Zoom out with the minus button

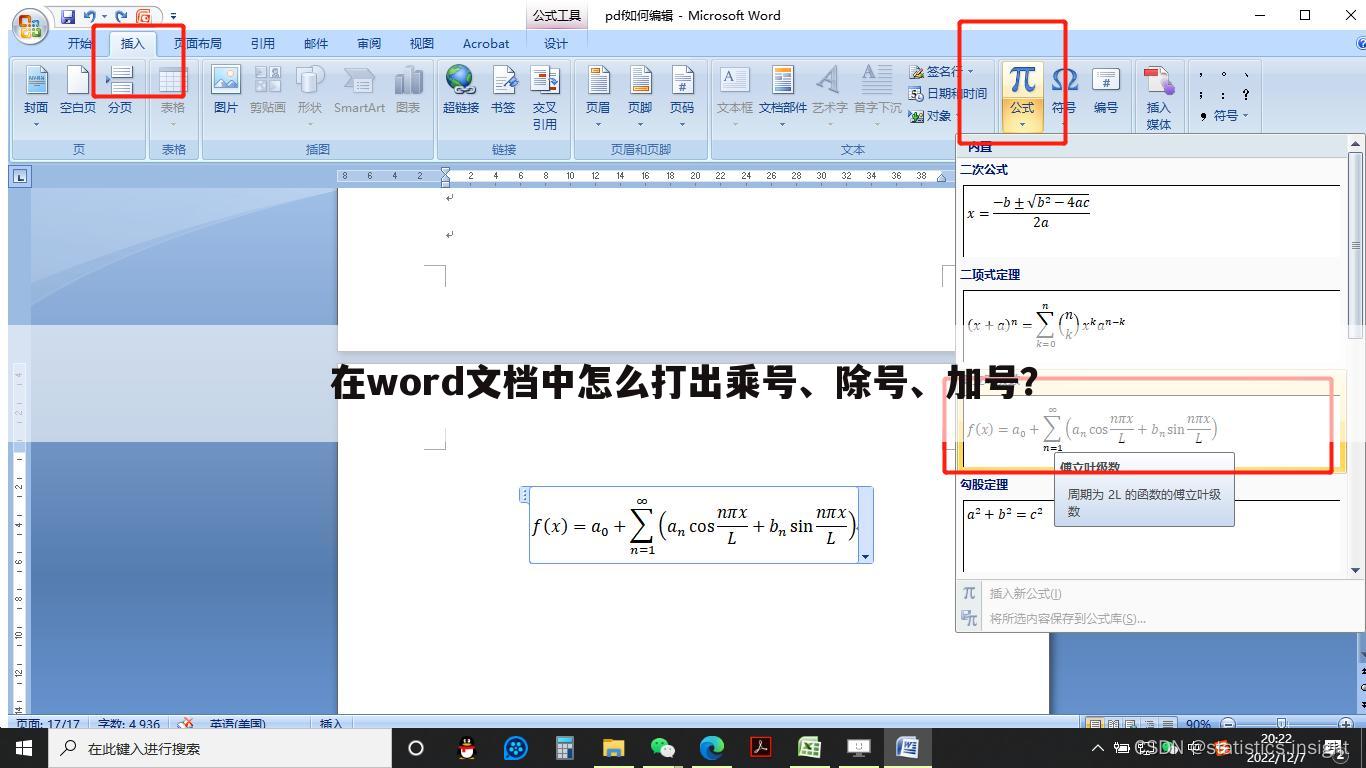(1228, 724)
